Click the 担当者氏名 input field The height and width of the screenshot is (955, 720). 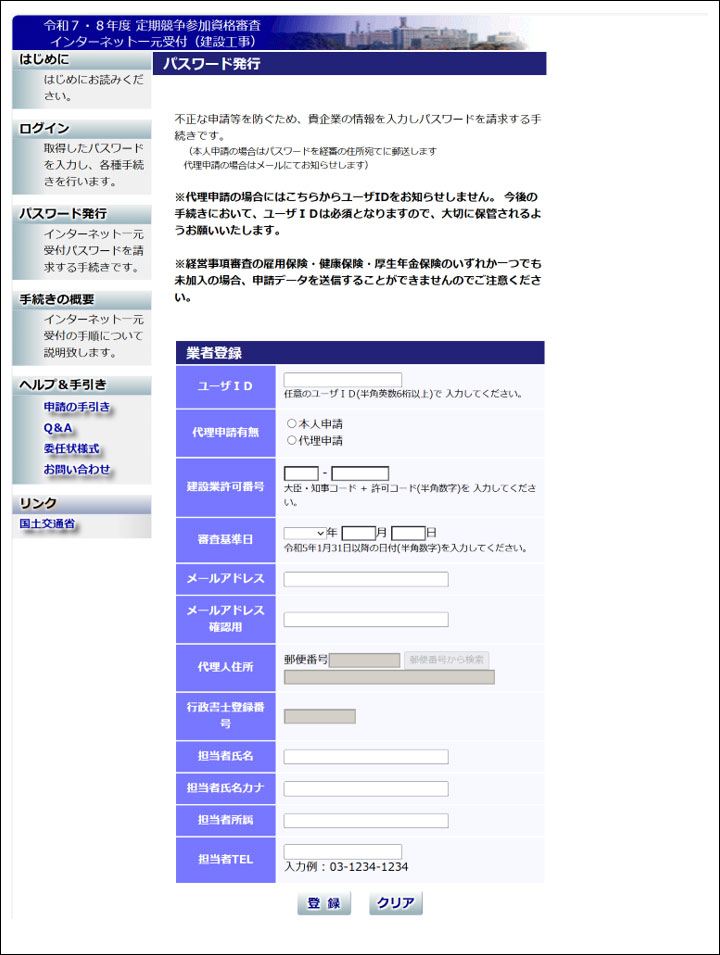[366, 756]
